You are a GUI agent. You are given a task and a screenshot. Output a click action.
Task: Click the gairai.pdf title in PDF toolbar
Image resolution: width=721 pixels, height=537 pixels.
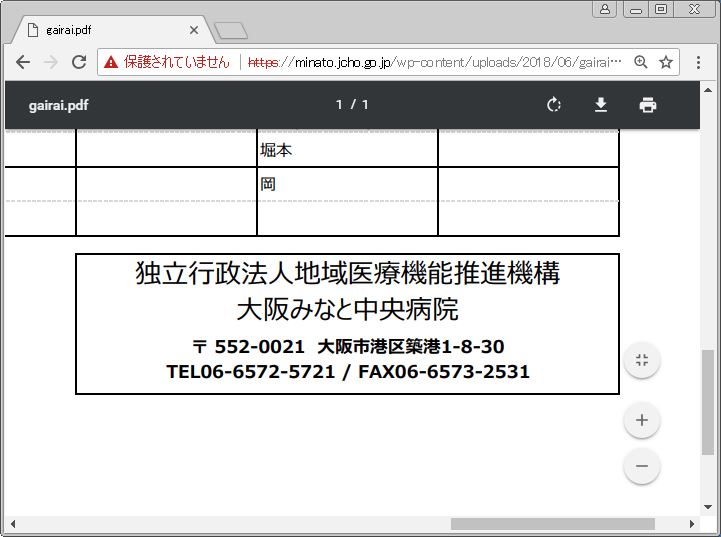pyautogui.click(x=58, y=105)
